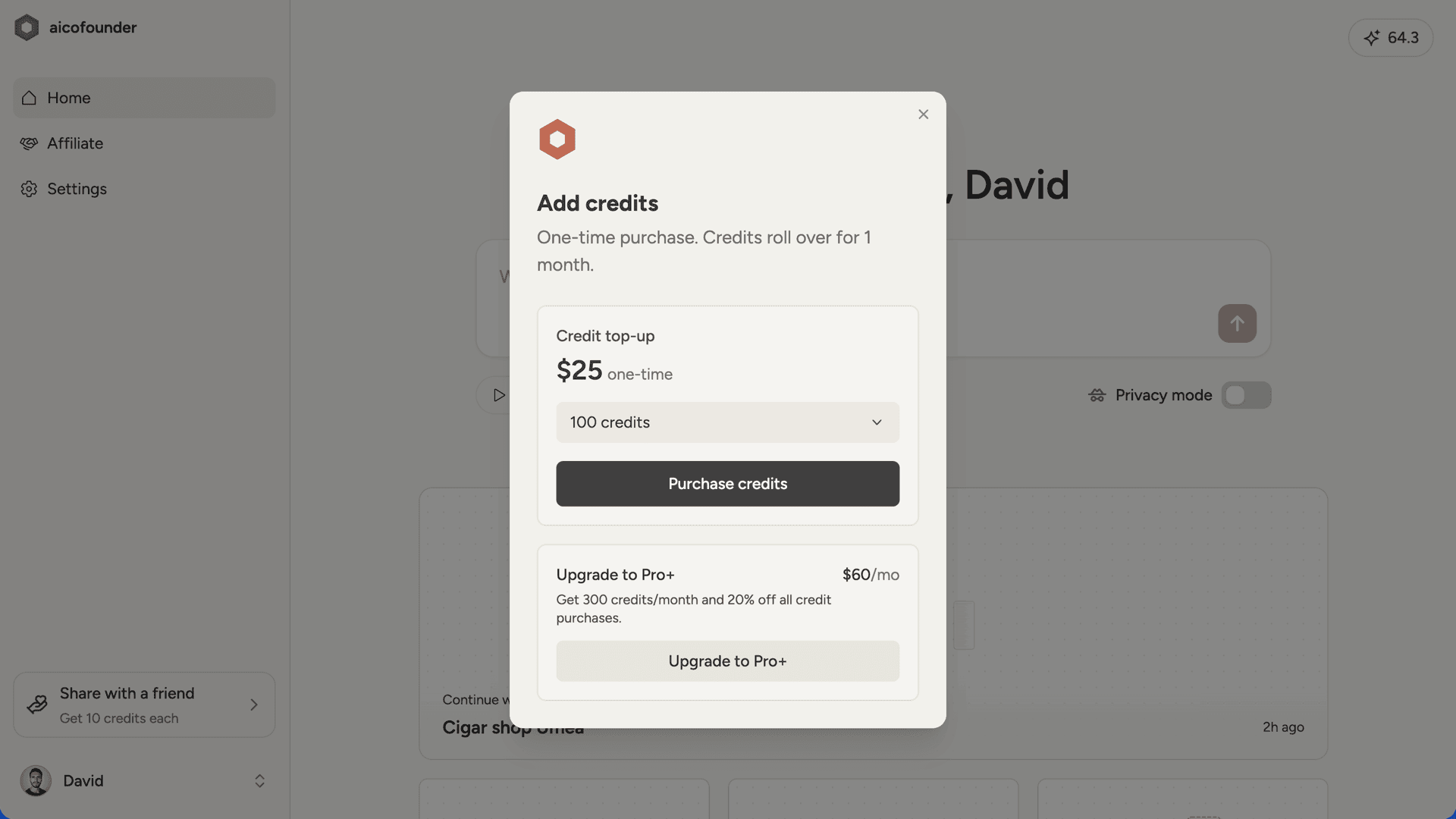Click the sparkle icon on credits badge

(x=1373, y=37)
